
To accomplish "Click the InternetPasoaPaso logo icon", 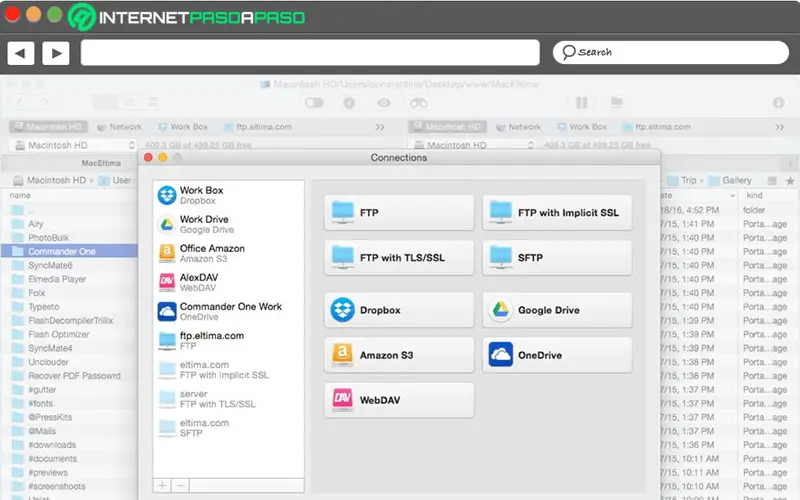I will click(82, 17).
